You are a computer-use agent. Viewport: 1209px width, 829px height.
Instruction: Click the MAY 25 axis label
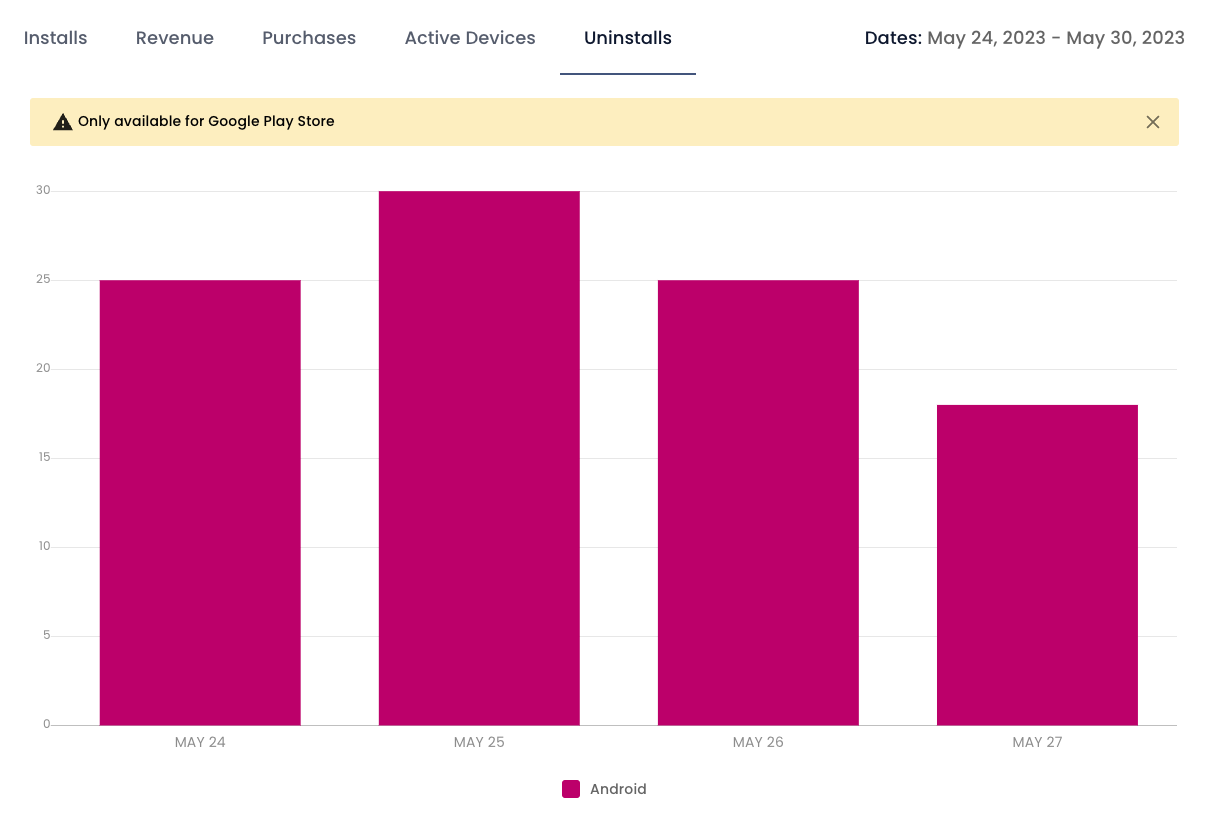pyautogui.click(x=479, y=742)
